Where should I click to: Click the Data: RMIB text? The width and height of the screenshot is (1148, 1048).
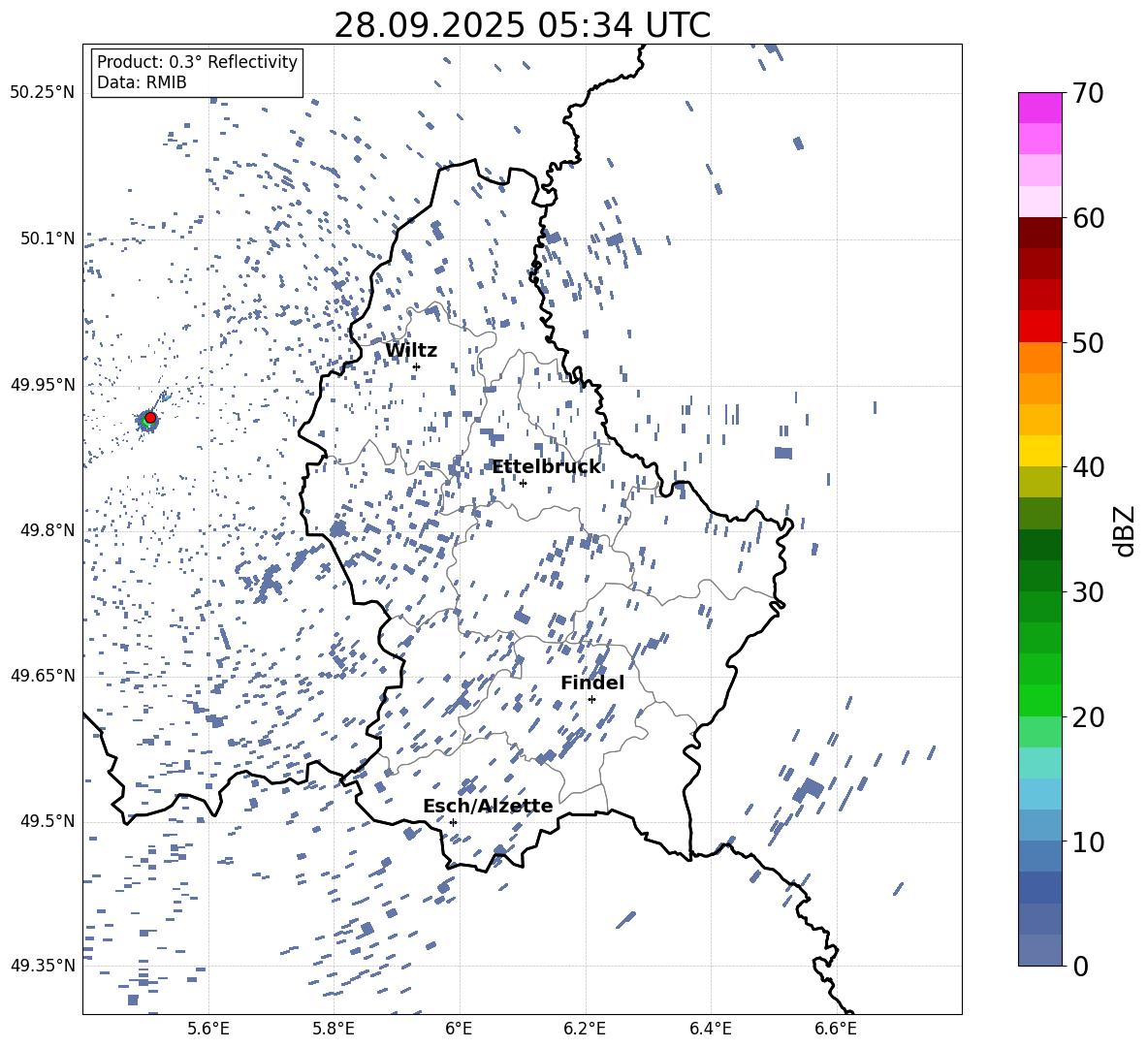(x=142, y=82)
